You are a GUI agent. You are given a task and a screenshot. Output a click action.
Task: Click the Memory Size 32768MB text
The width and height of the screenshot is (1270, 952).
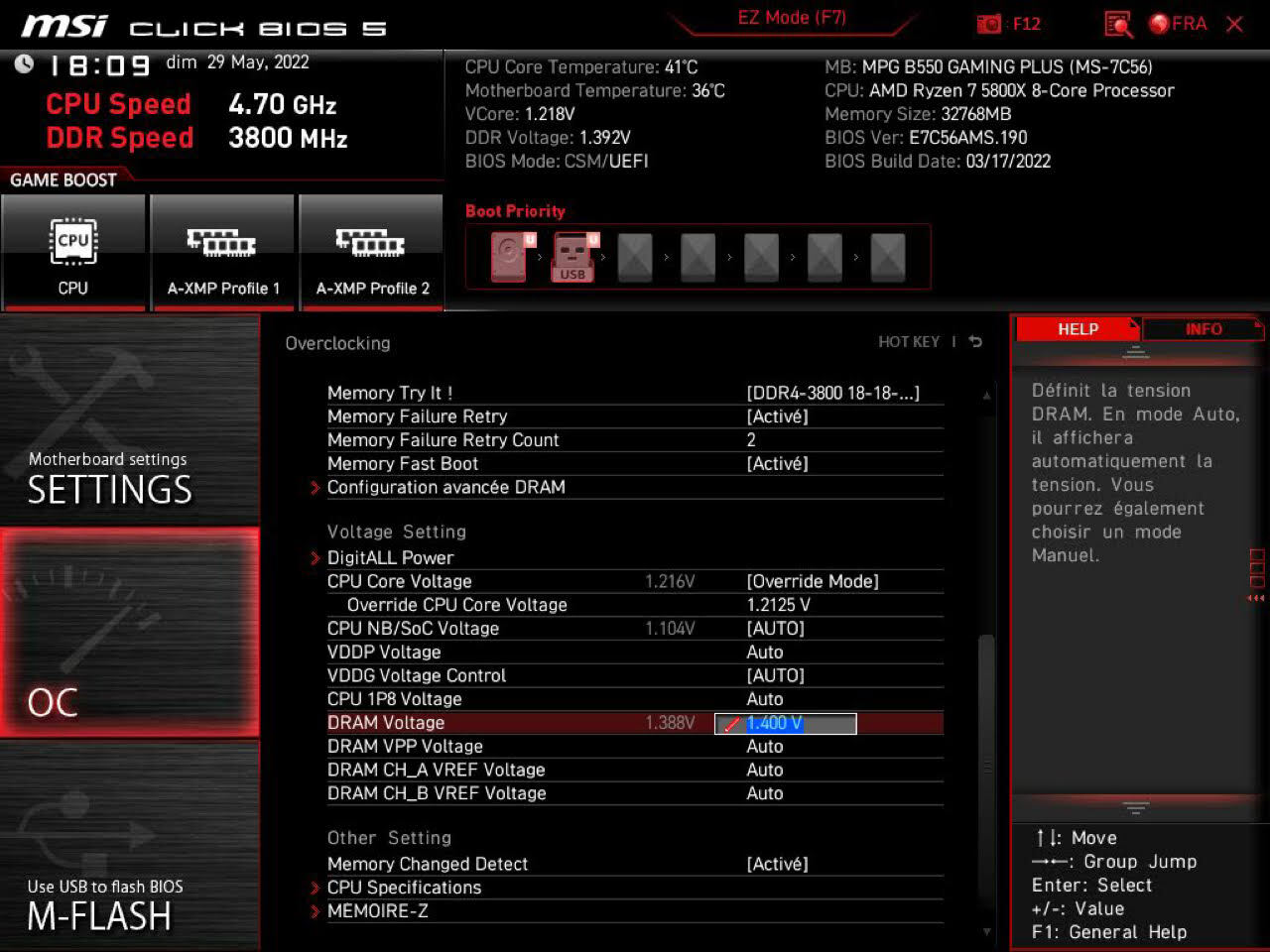pos(918,114)
